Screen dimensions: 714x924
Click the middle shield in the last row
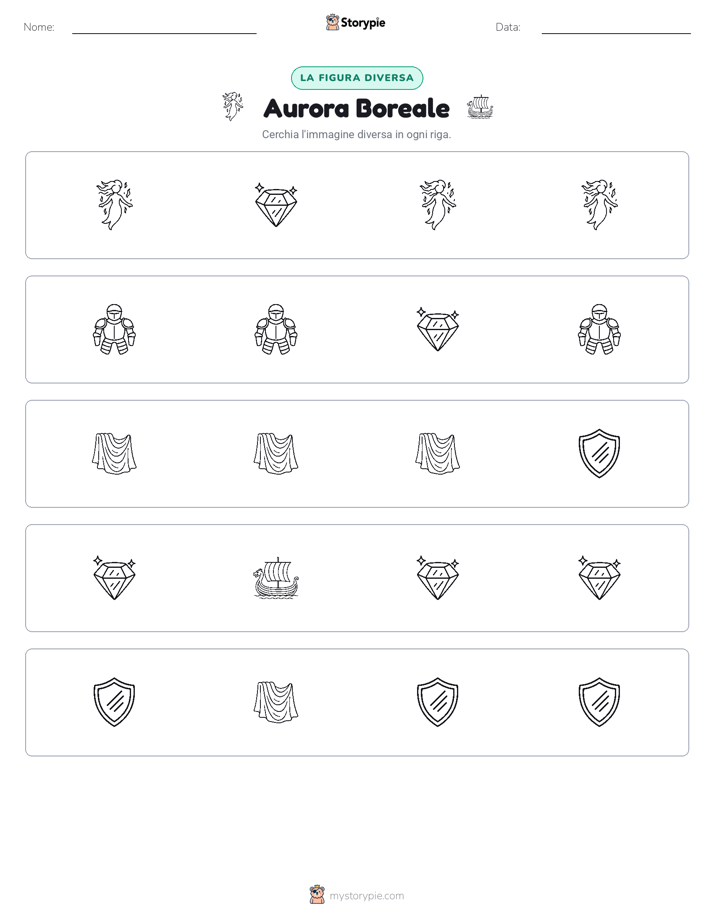point(438,702)
